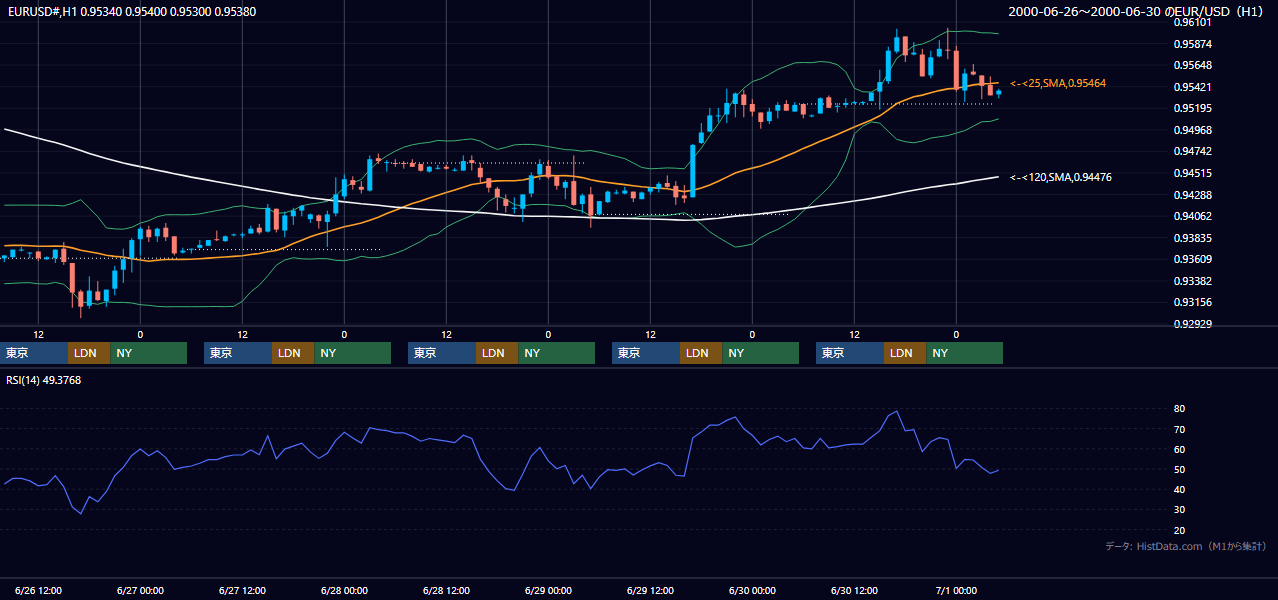Click the 25 SMA label reading 0.95464
The width and height of the screenshot is (1278, 600).
point(1058,83)
